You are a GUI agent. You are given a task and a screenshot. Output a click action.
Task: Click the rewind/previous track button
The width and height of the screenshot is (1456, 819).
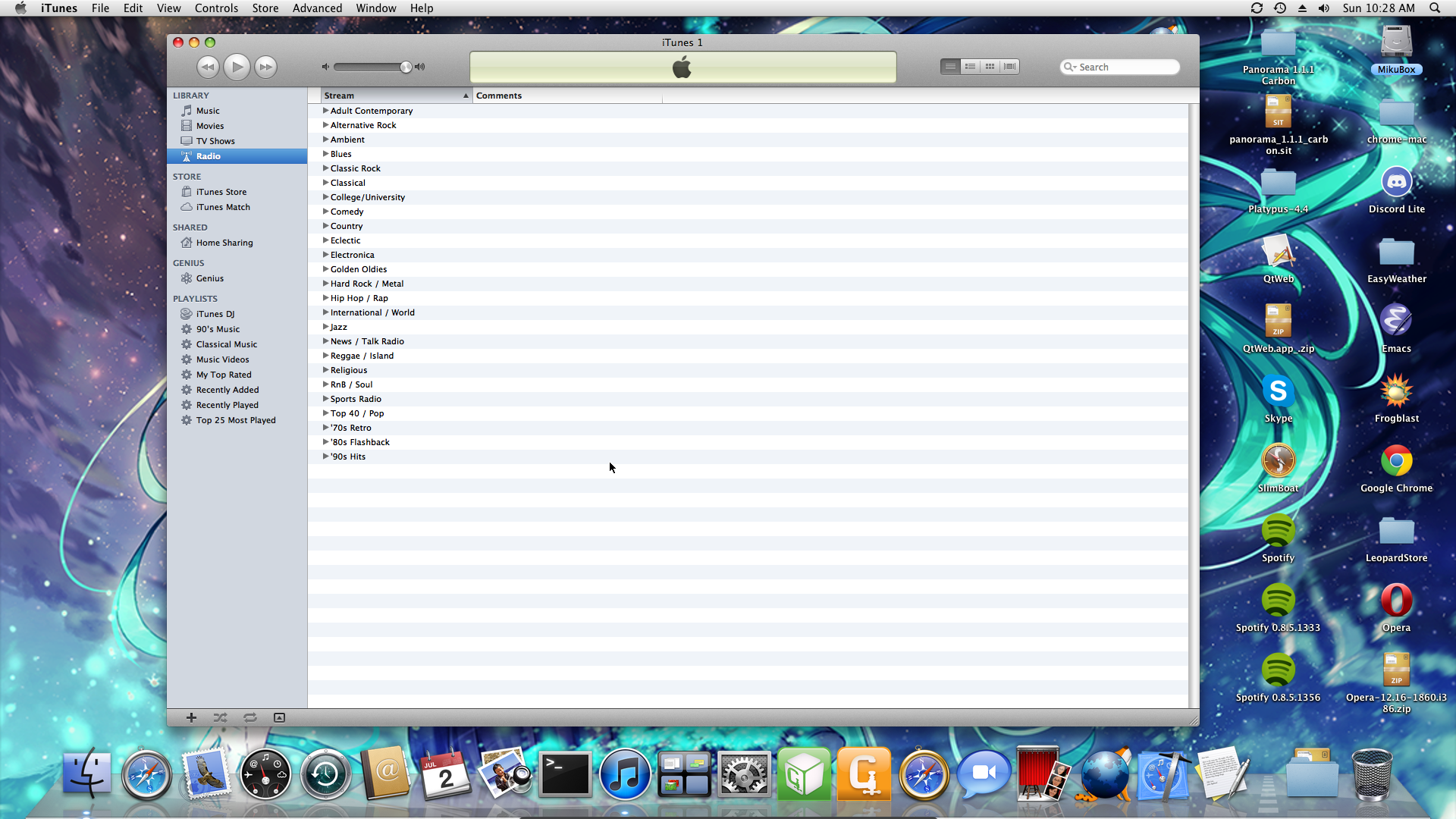[208, 67]
